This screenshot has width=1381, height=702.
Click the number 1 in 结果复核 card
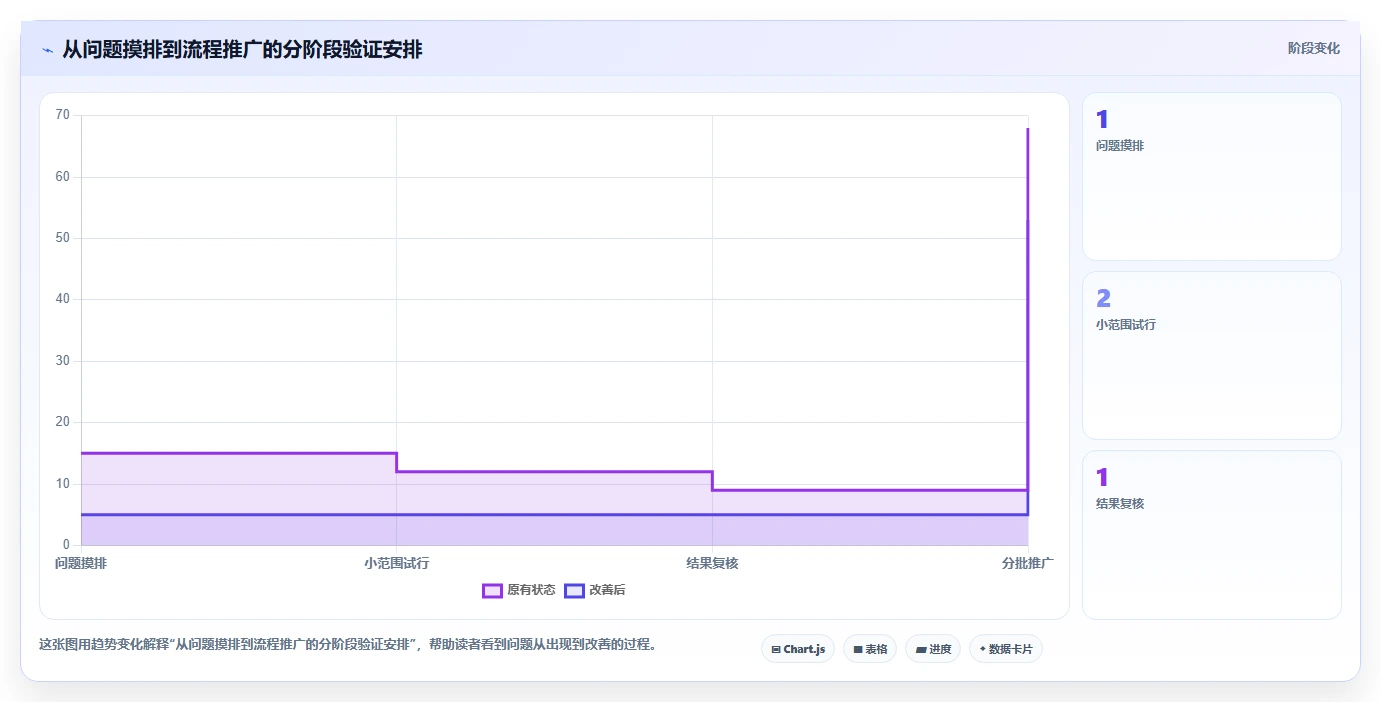coord(1102,478)
